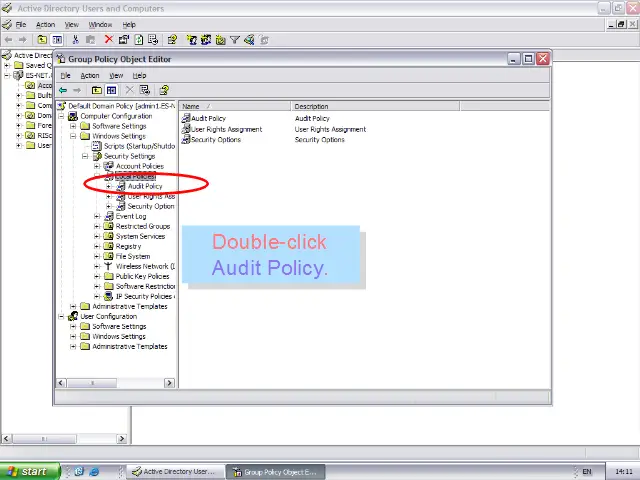Click the Help icon in AD Users toolbar
Viewport: 640px width, 480px height.
[x=172, y=40]
